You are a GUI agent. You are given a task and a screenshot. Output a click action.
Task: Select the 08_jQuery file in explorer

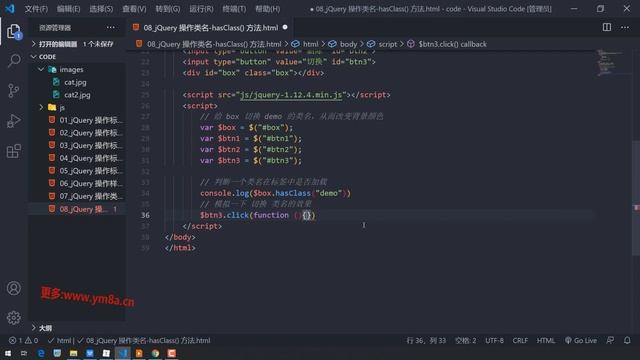click(x=77, y=209)
